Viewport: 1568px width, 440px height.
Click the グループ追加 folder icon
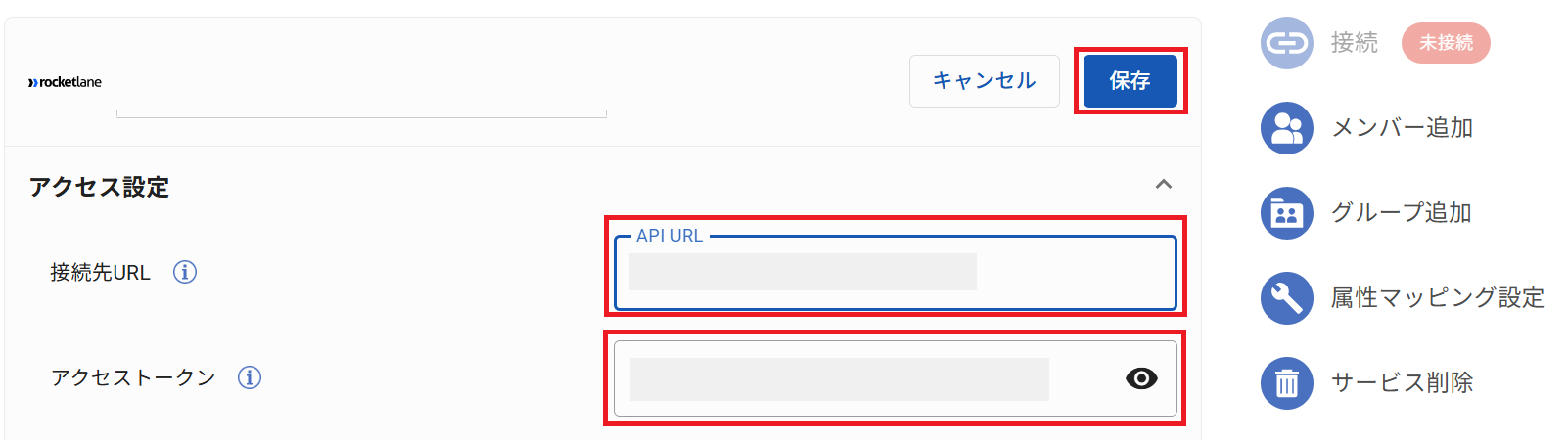click(1286, 213)
